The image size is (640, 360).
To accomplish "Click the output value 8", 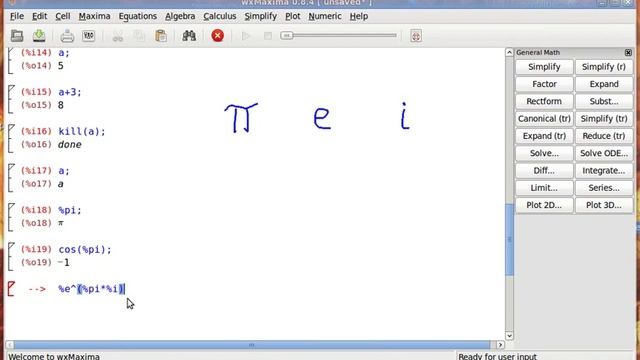I will 60,105.
